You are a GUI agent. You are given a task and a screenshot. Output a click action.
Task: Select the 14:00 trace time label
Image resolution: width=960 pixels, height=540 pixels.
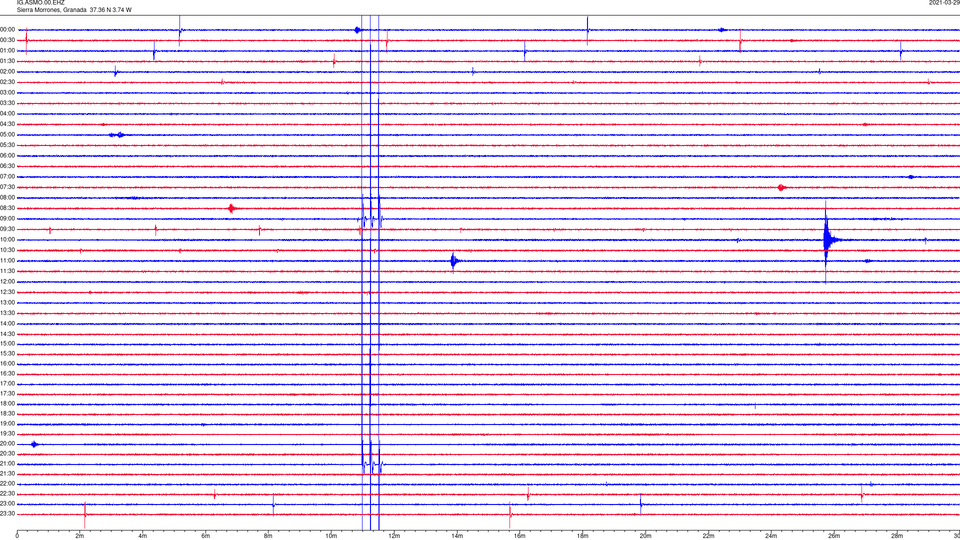point(8,323)
